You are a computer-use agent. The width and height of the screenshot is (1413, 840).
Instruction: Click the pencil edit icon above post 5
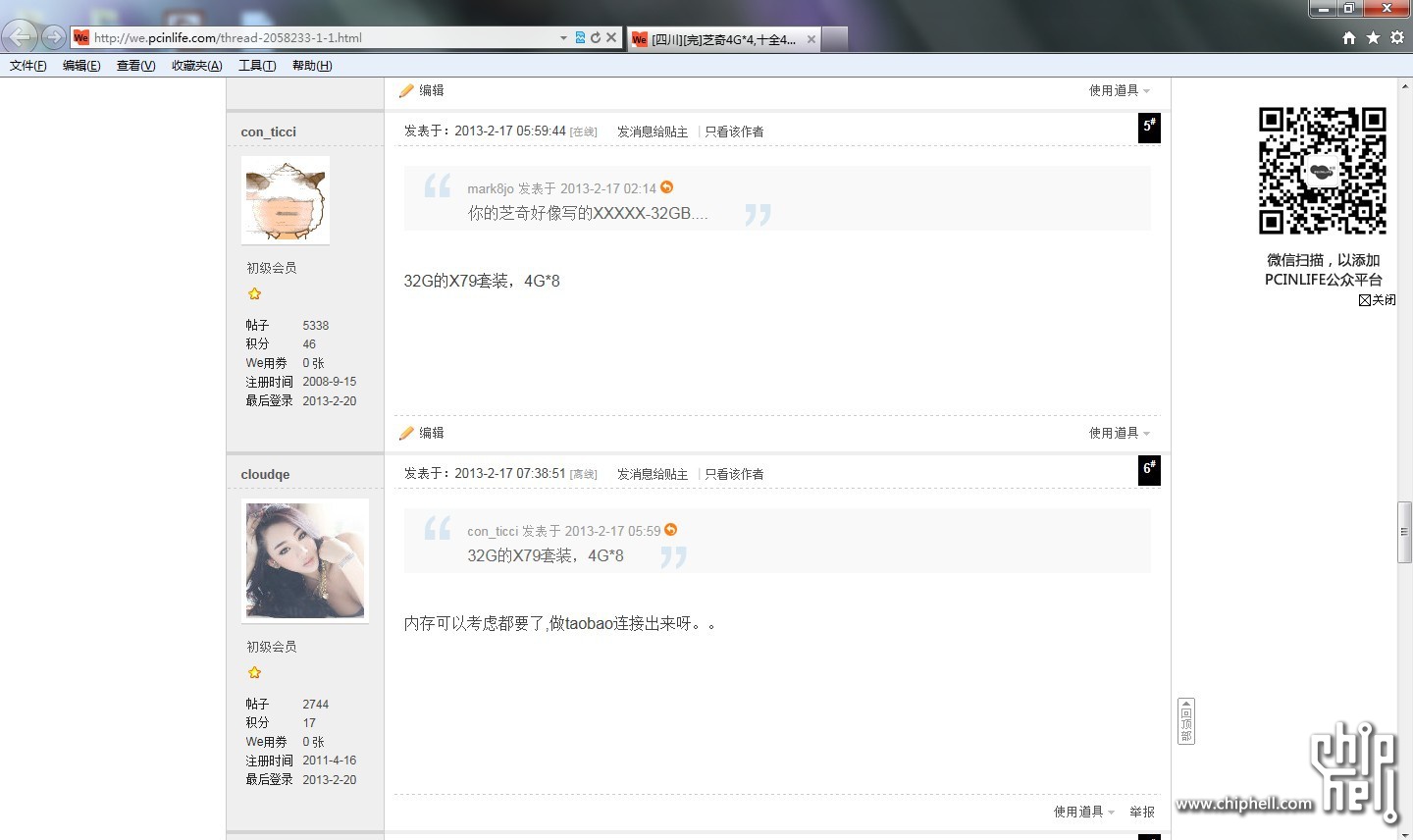(406, 90)
